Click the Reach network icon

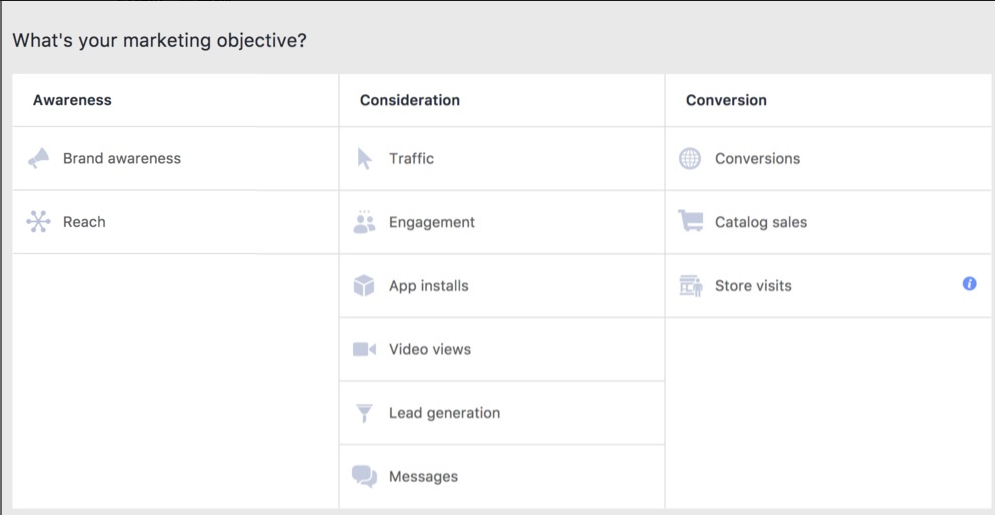tap(39, 222)
